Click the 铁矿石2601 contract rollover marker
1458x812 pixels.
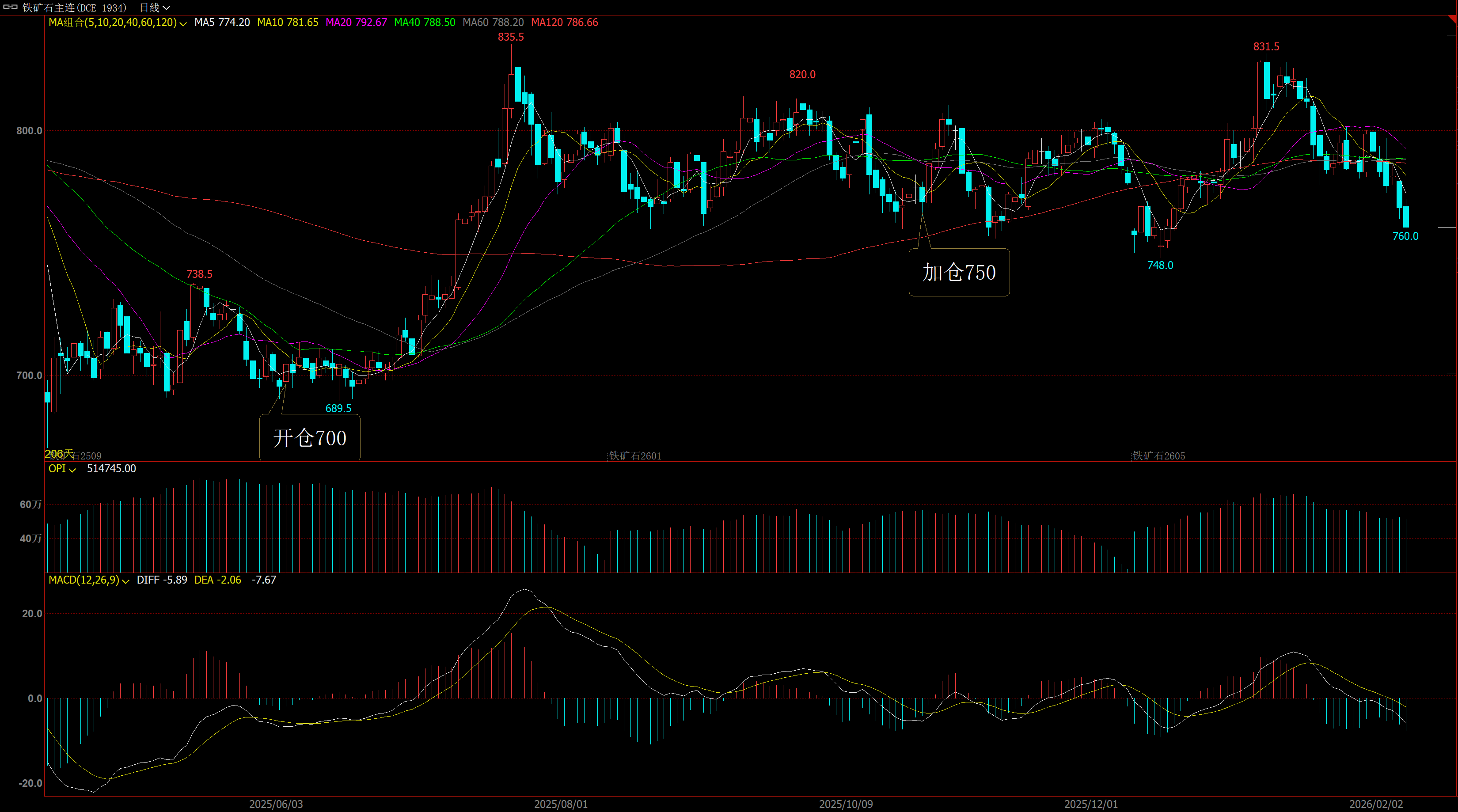[634, 455]
